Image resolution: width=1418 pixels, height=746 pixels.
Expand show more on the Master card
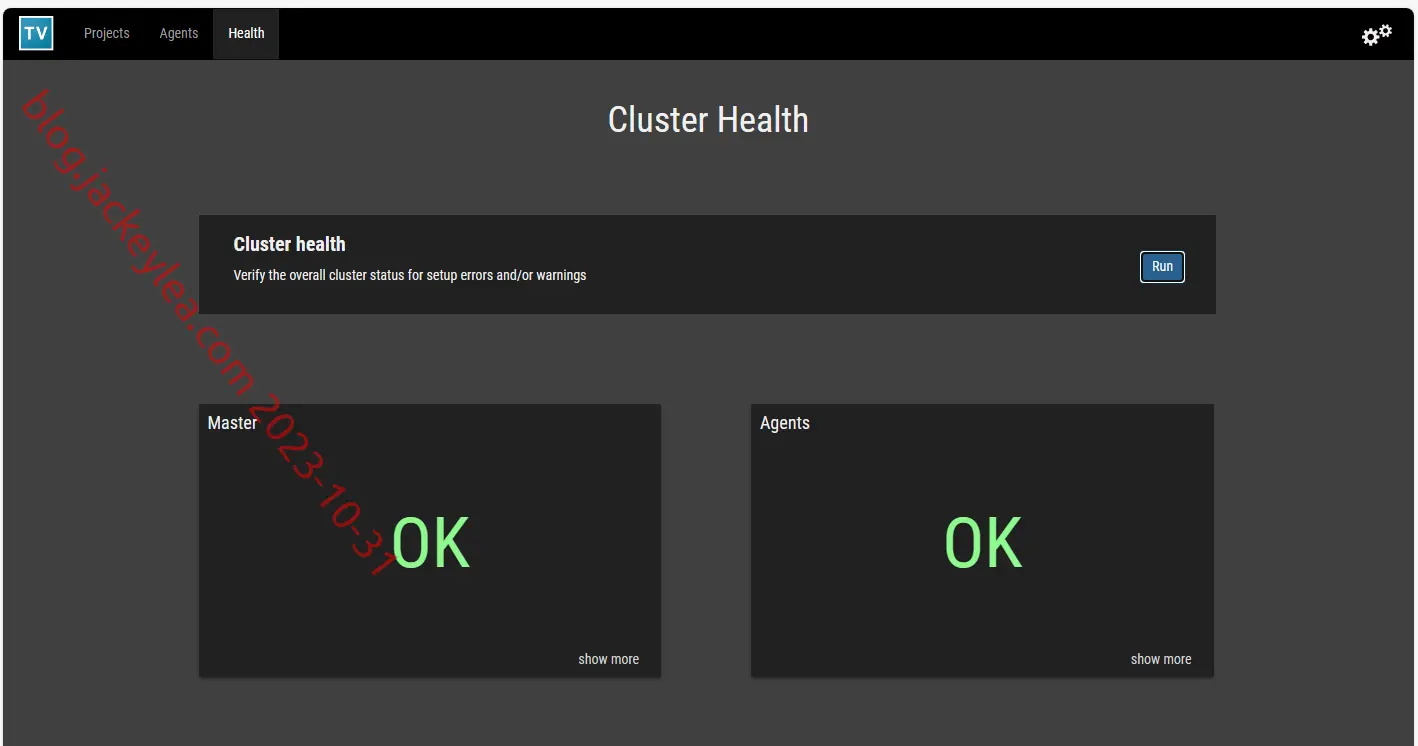click(608, 659)
